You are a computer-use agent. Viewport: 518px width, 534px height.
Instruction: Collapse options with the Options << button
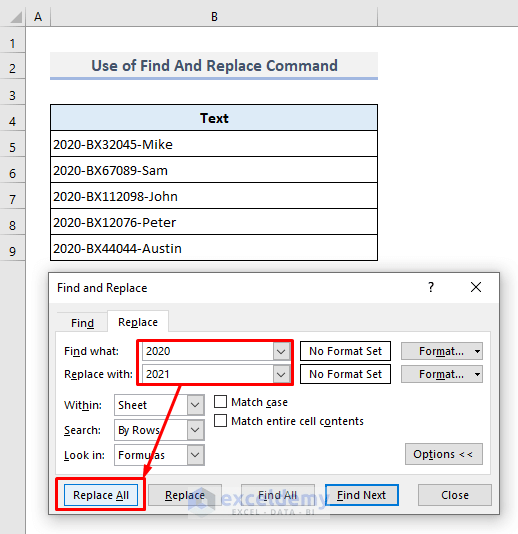point(444,454)
